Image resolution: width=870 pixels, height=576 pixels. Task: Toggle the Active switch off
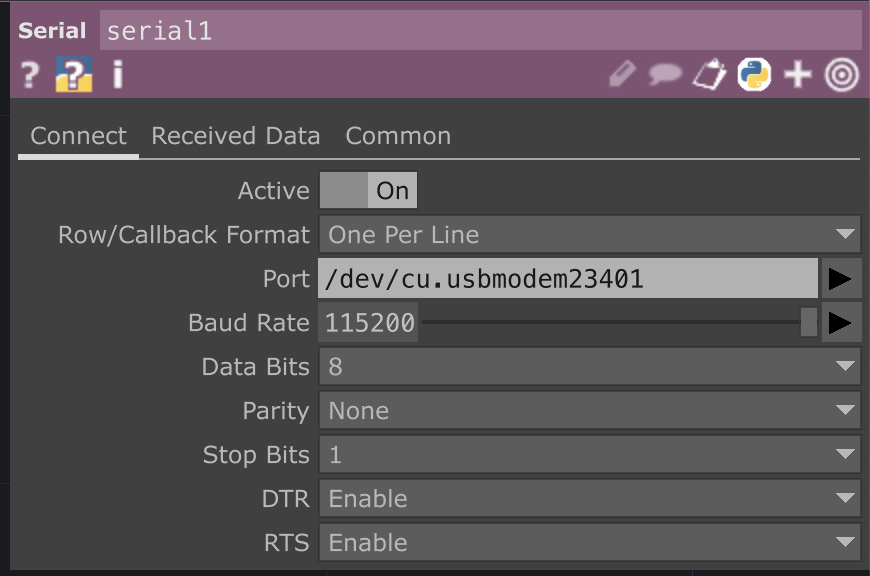[368, 191]
